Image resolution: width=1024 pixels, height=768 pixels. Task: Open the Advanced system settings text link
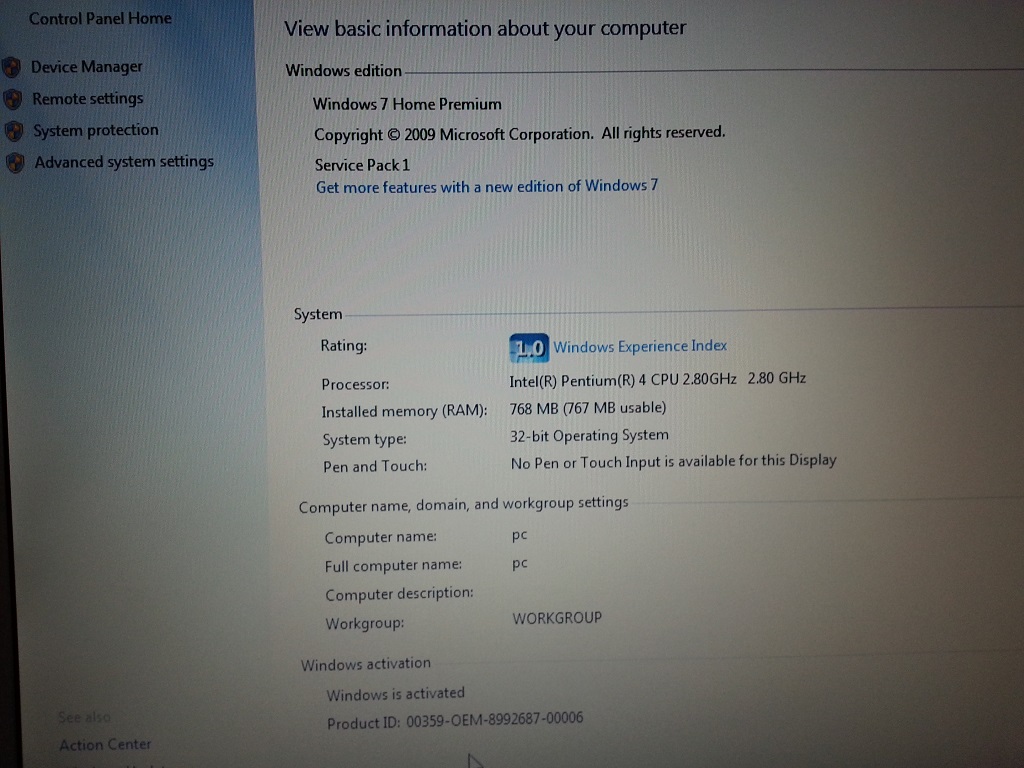[124, 162]
